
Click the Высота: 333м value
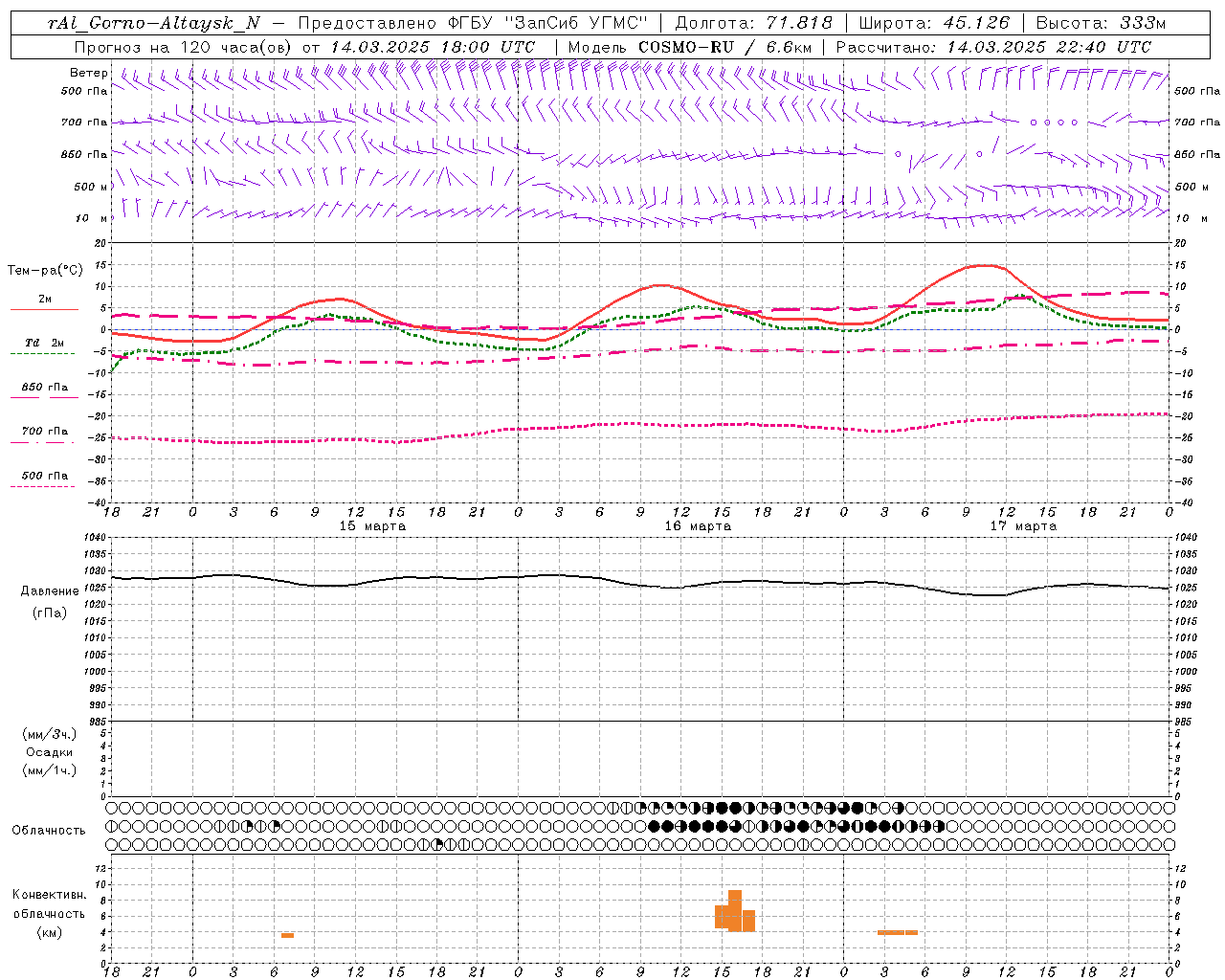(x=1101, y=23)
